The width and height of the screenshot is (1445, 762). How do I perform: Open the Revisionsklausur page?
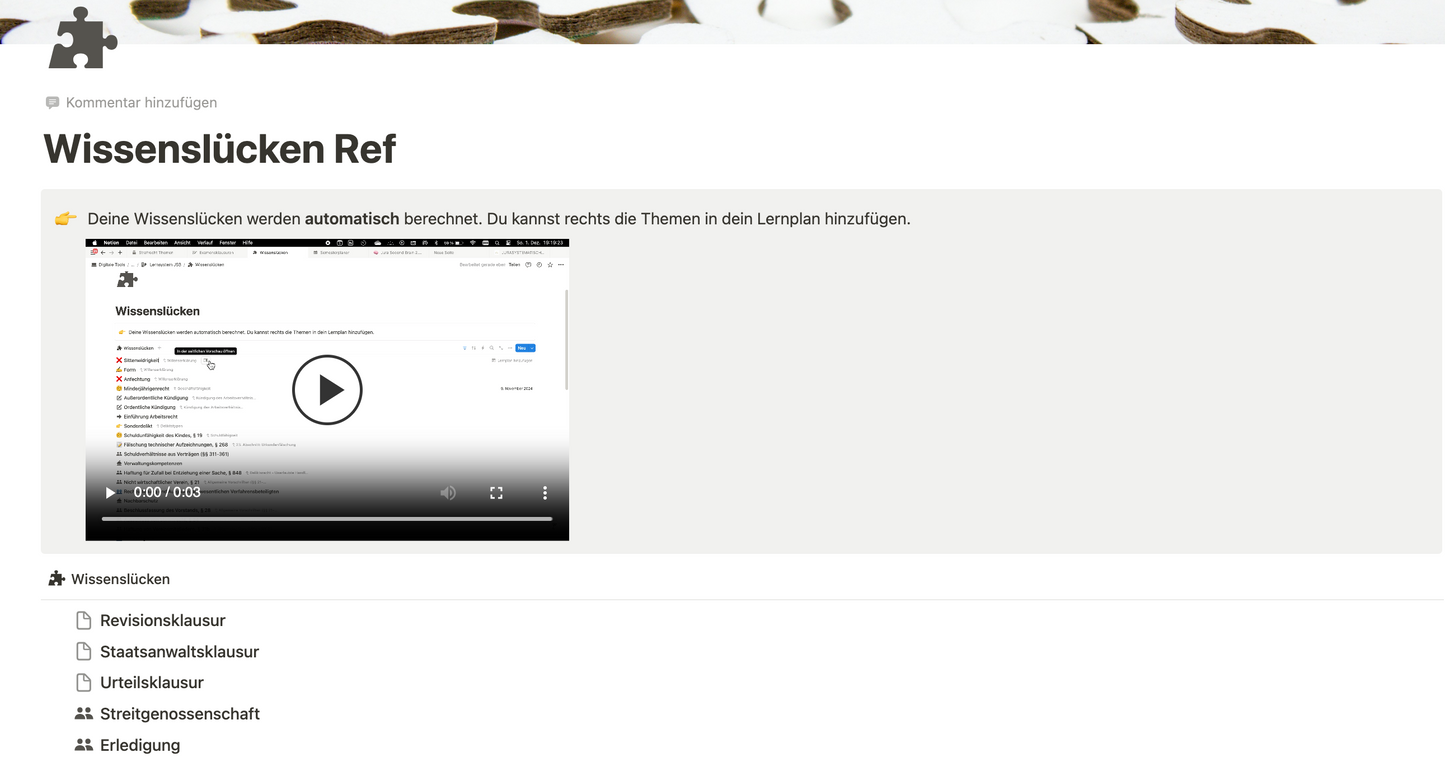click(163, 621)
